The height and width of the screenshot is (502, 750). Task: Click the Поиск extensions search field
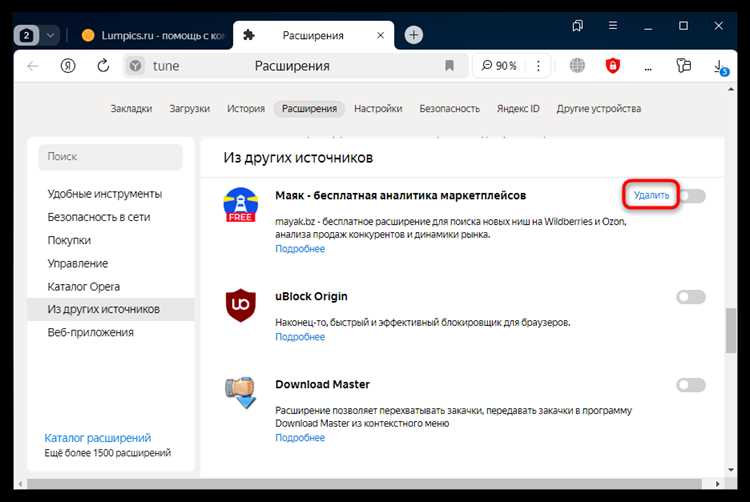click(x=110, y=157)
